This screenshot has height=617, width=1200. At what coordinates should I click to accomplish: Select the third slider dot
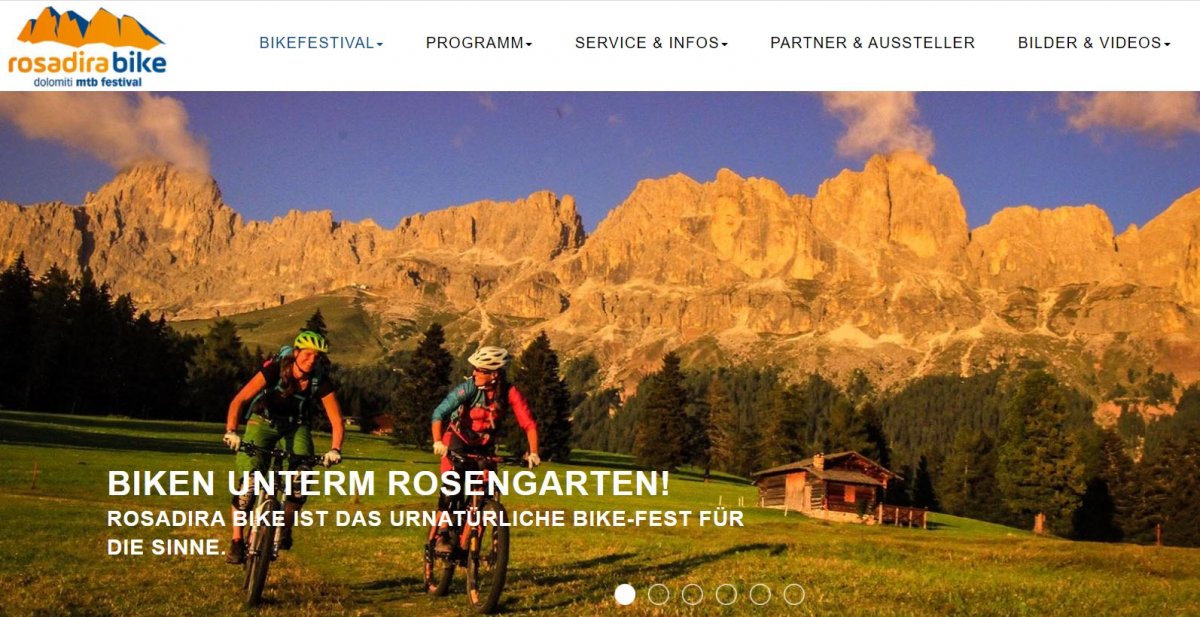692,594
